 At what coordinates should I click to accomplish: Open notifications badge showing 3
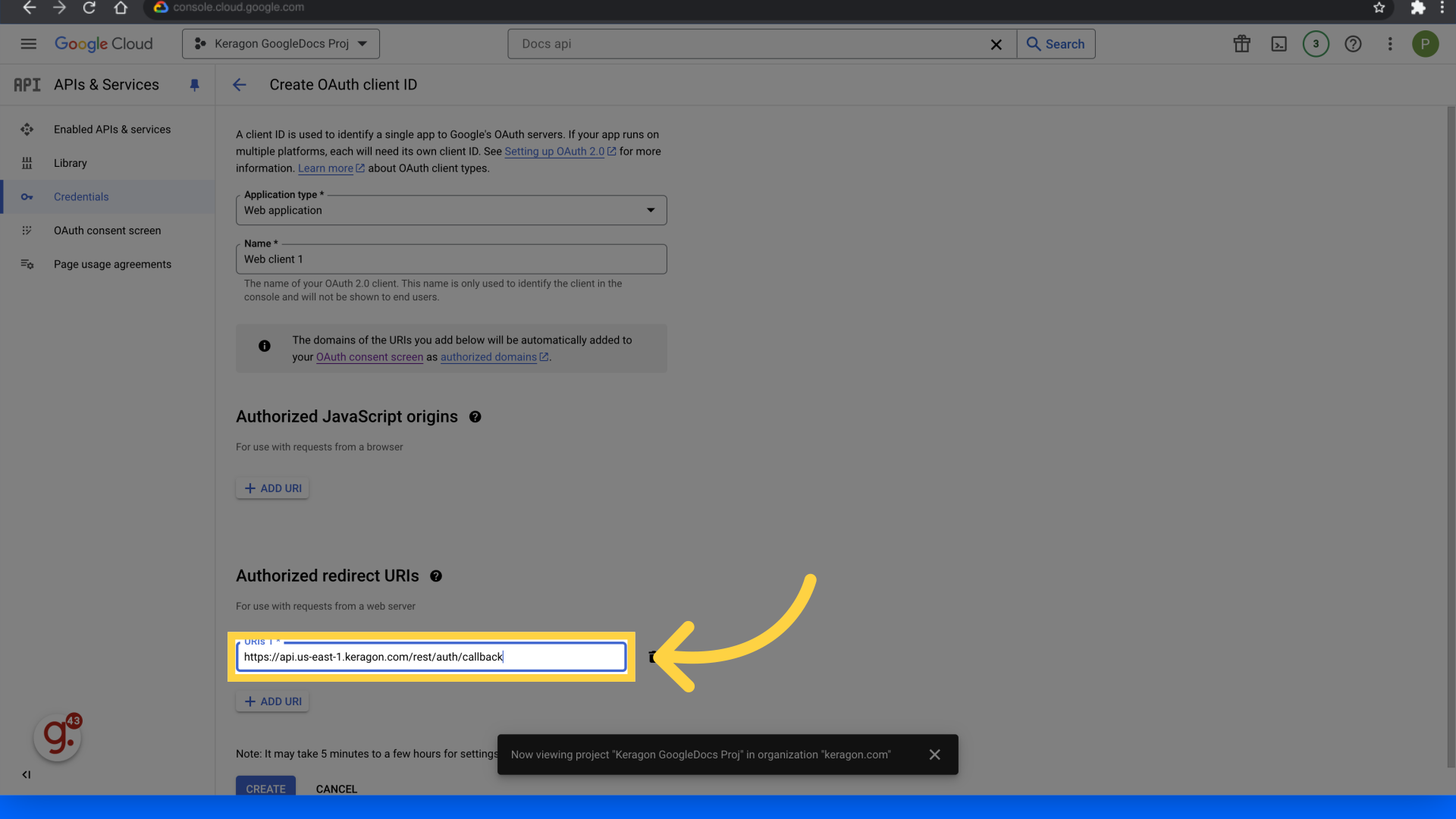pos(1316,44)
